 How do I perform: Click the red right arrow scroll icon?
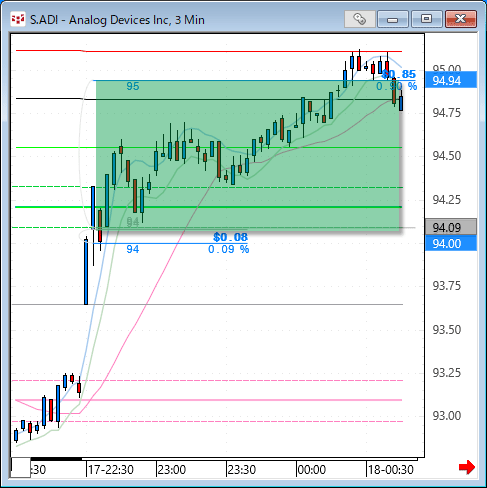click(x=467, y=467)
